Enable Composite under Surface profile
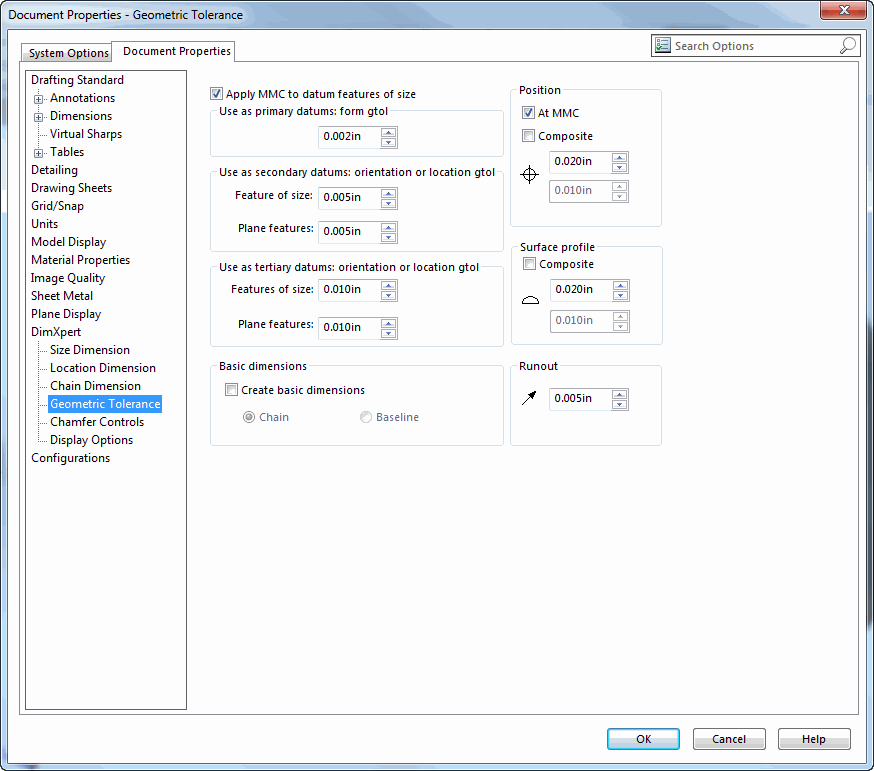 click(529, 264)
